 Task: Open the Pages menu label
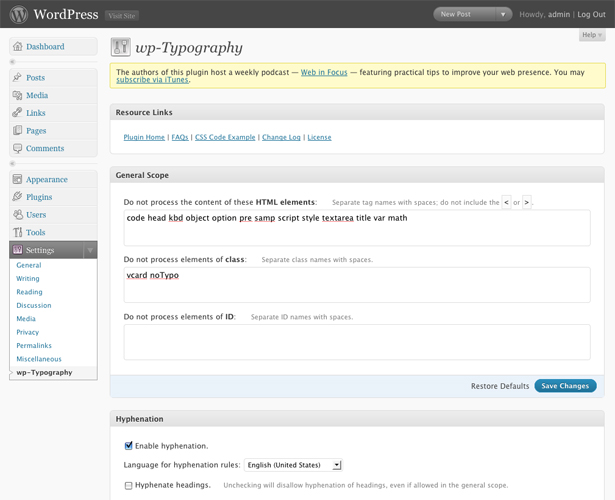(x=36, y=131)
